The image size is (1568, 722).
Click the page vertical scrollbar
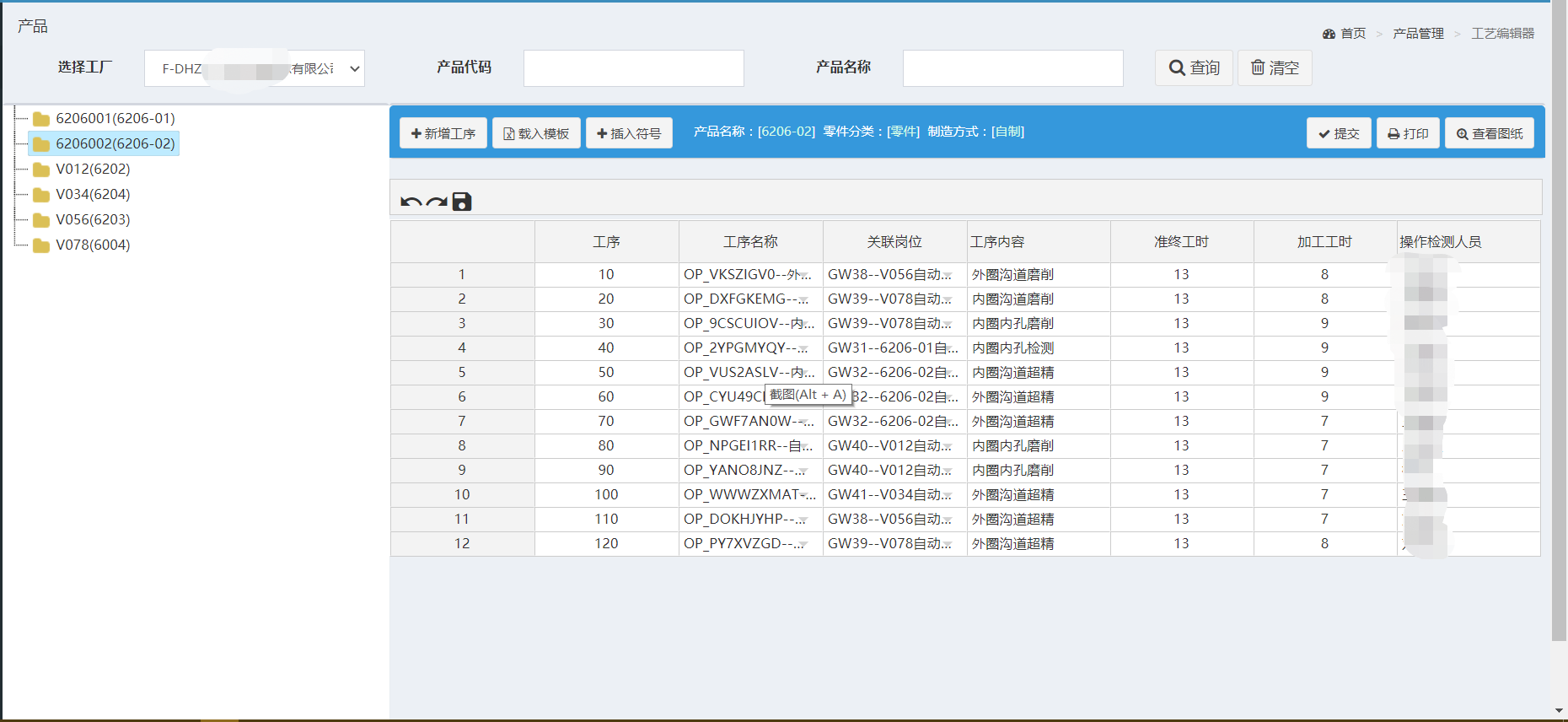(x=1559, y=321)
